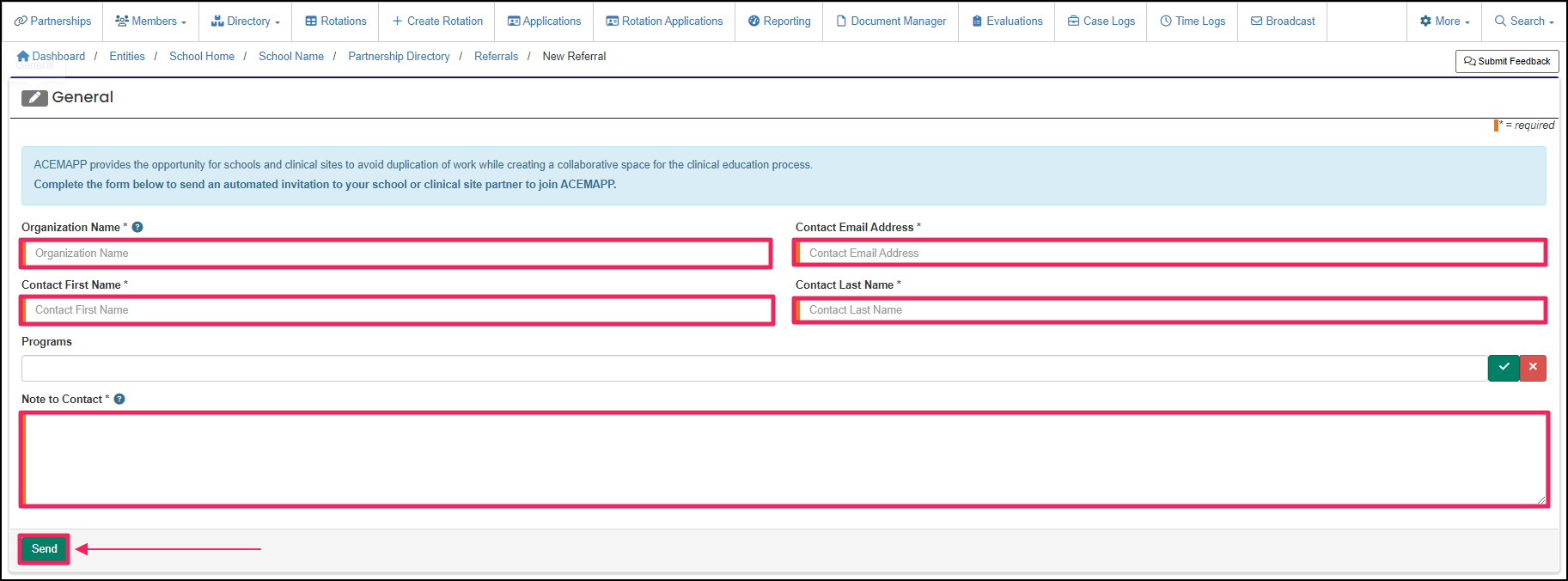Click School Home breadcrumb link

point(202,56)
